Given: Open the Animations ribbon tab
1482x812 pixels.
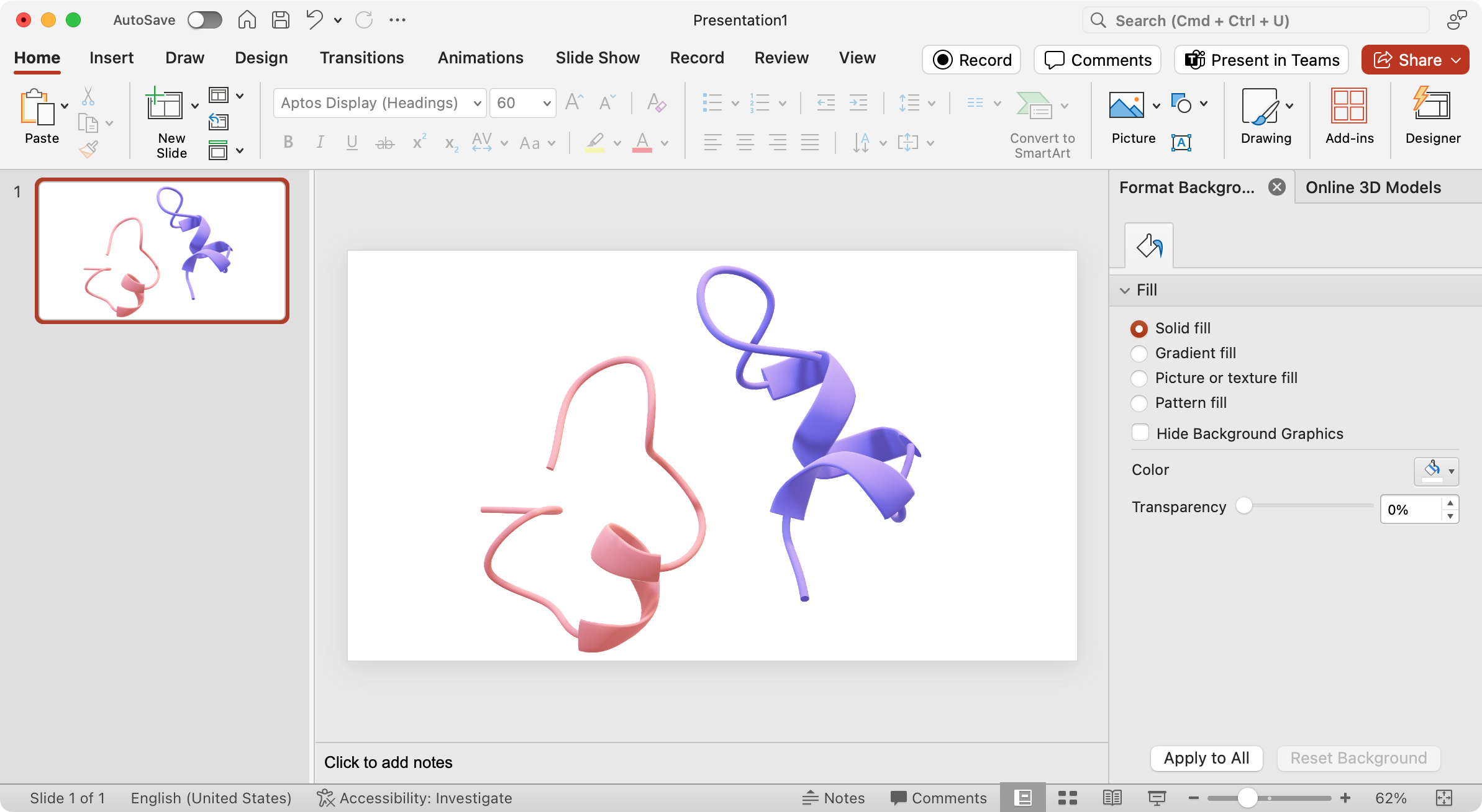Looking at the screenshot, I should [x=480, y=58].
